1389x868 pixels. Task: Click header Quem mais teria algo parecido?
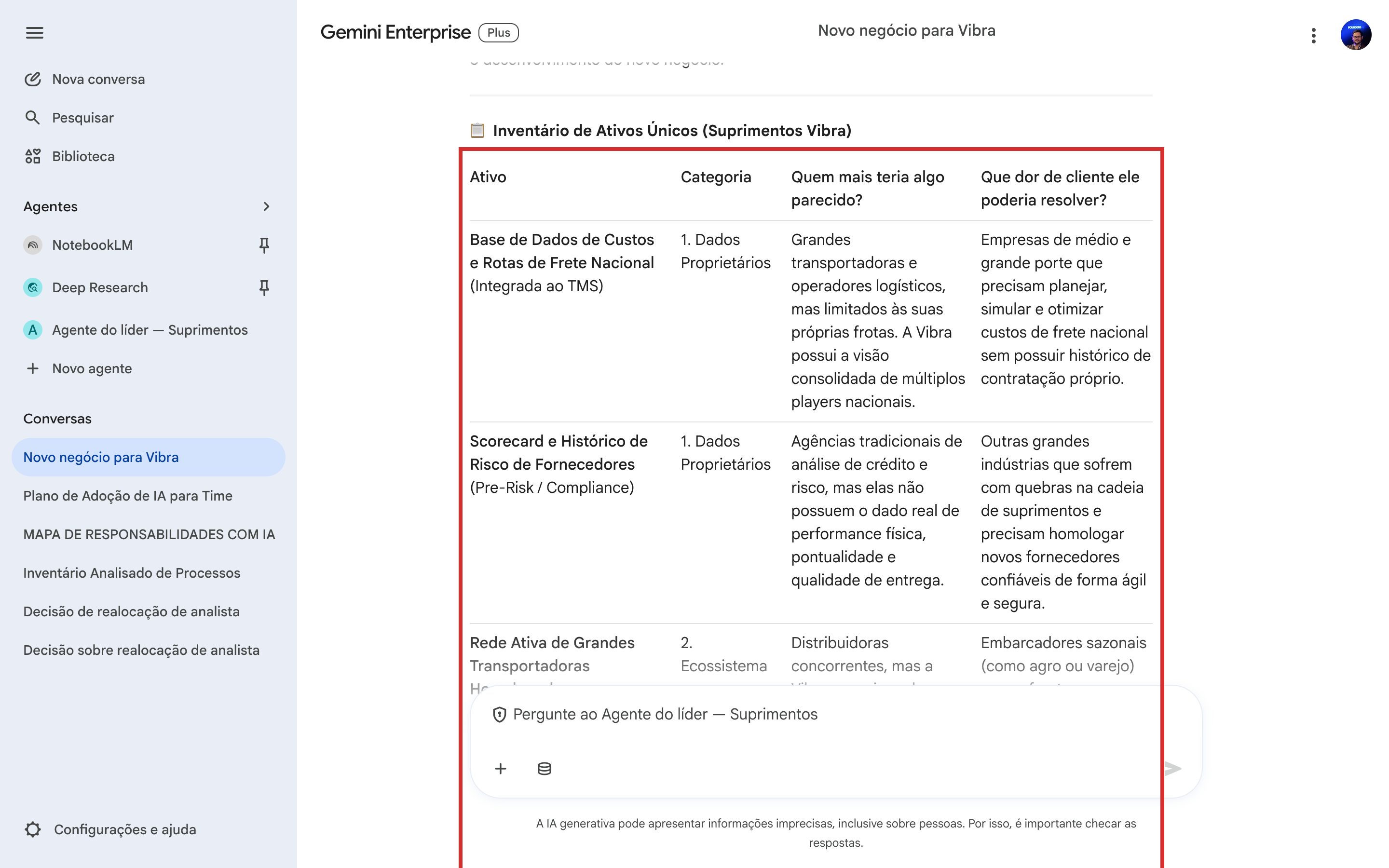(x=868, y=188)
